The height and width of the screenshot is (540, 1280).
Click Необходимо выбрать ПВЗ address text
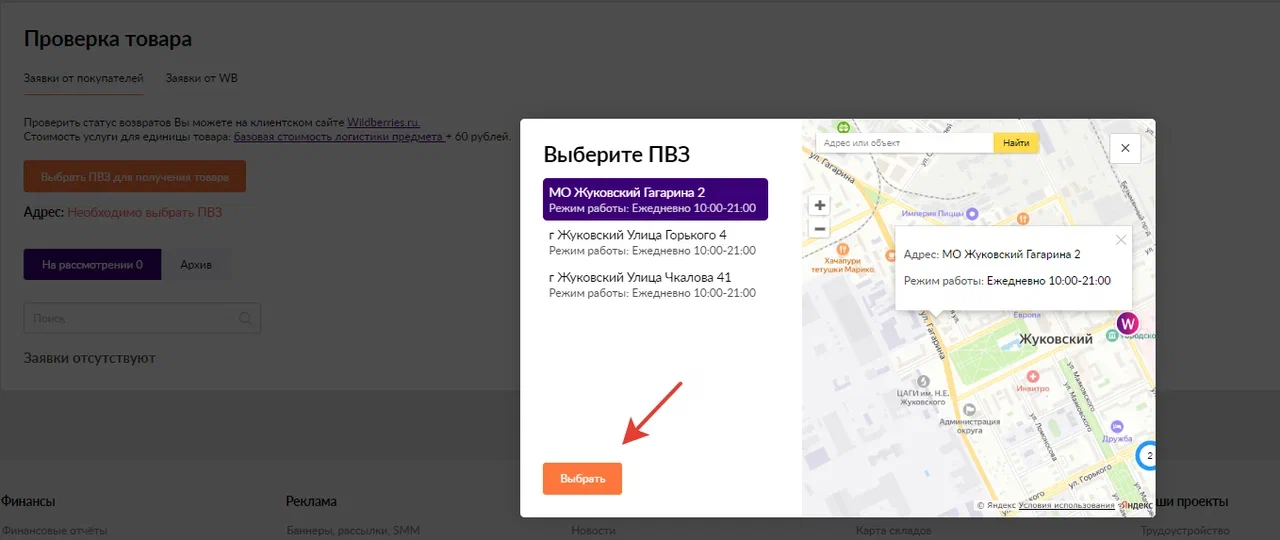(145, 212)
